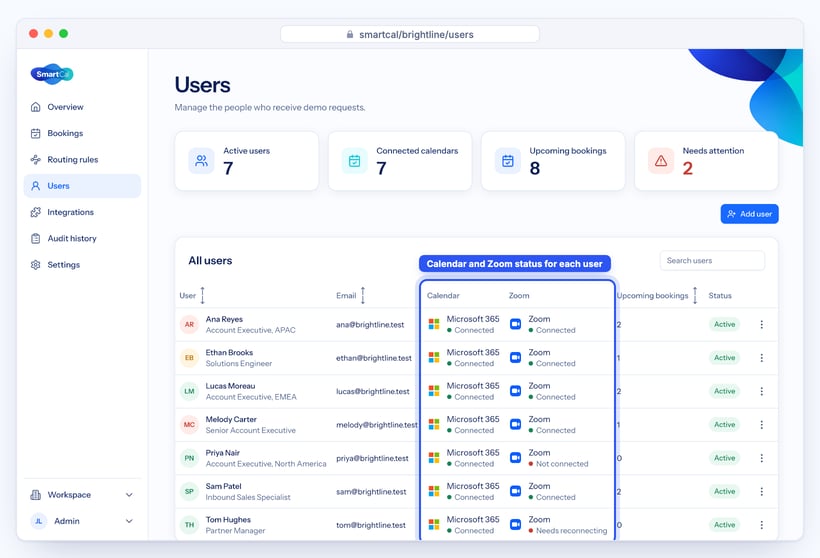Click Ana Reyes AR avatar
820x558 pixels.
click(x=189, y=324)
